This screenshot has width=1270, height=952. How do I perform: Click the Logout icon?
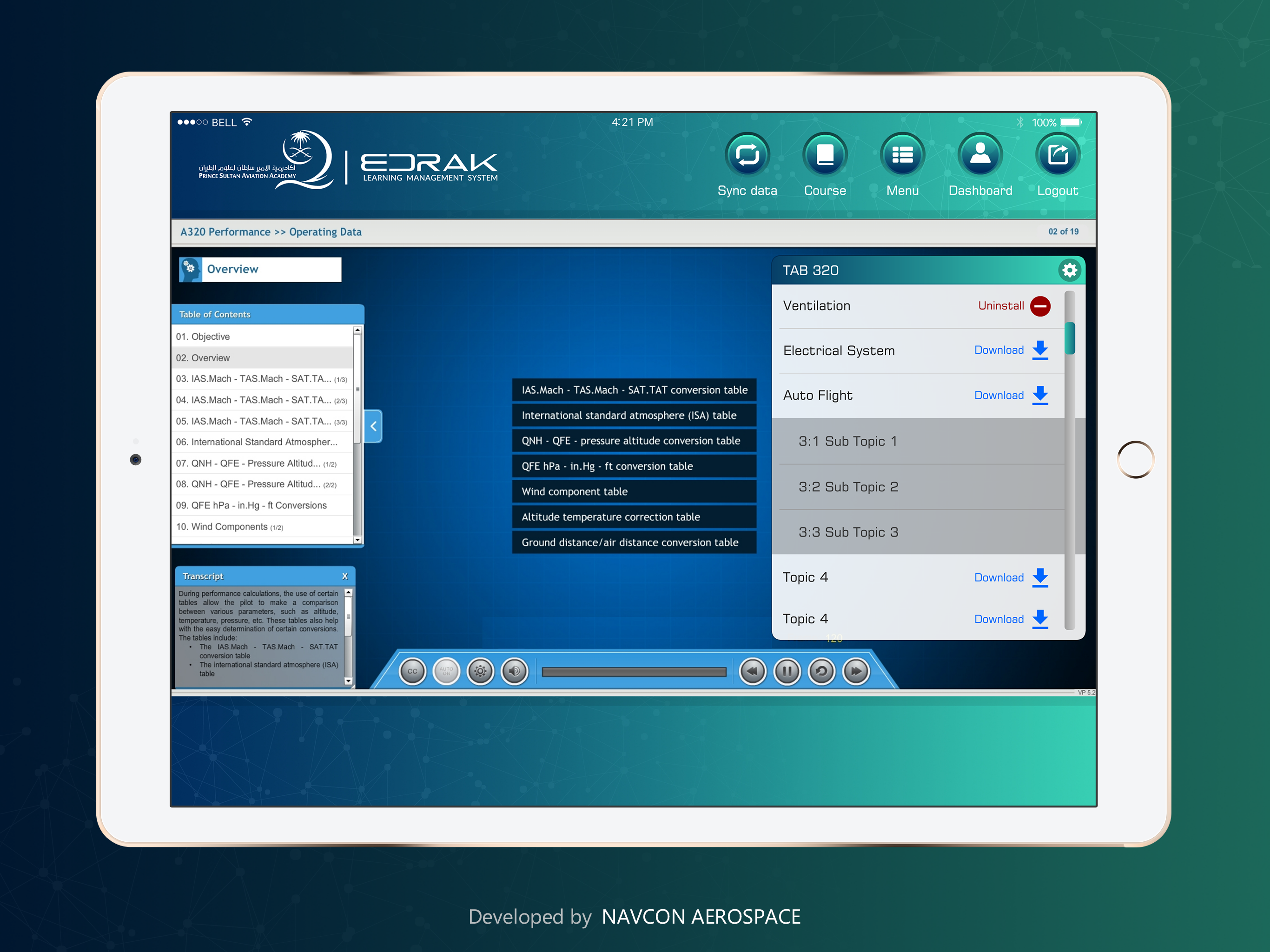(x=1057, y=155)
